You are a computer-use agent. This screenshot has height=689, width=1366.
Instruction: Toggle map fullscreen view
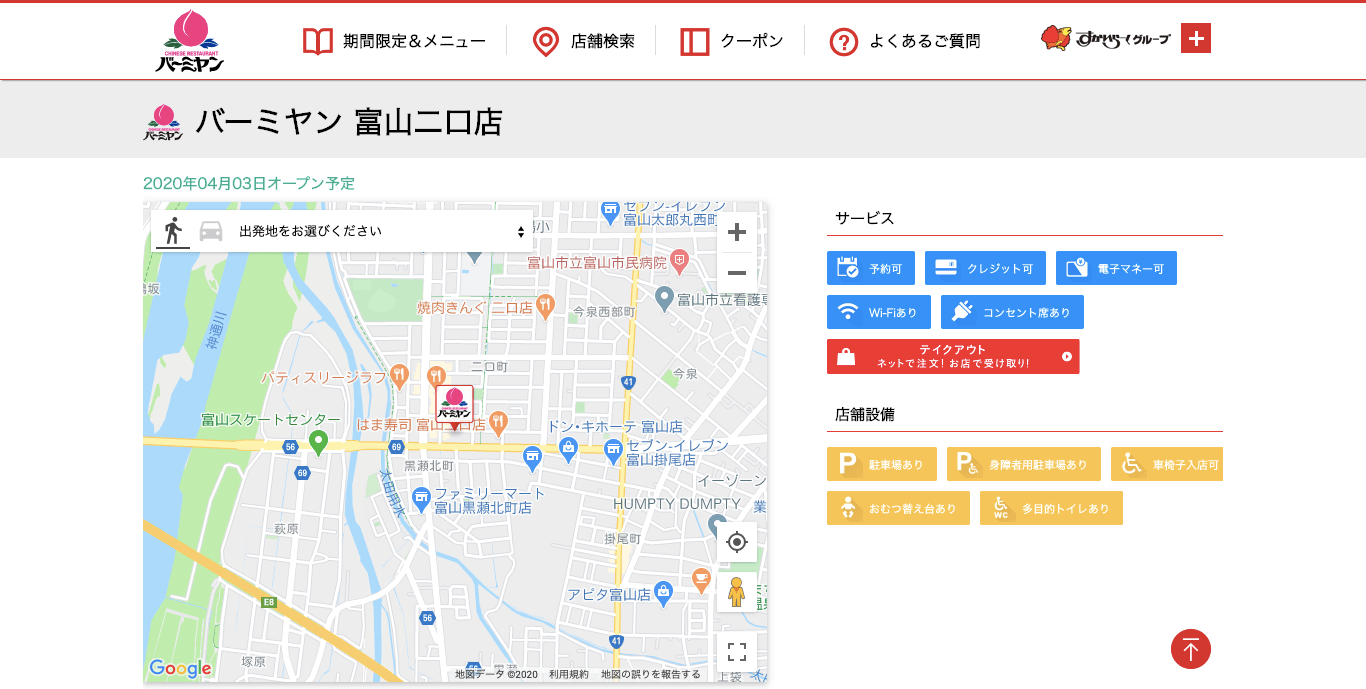click(x=737, y=653)
